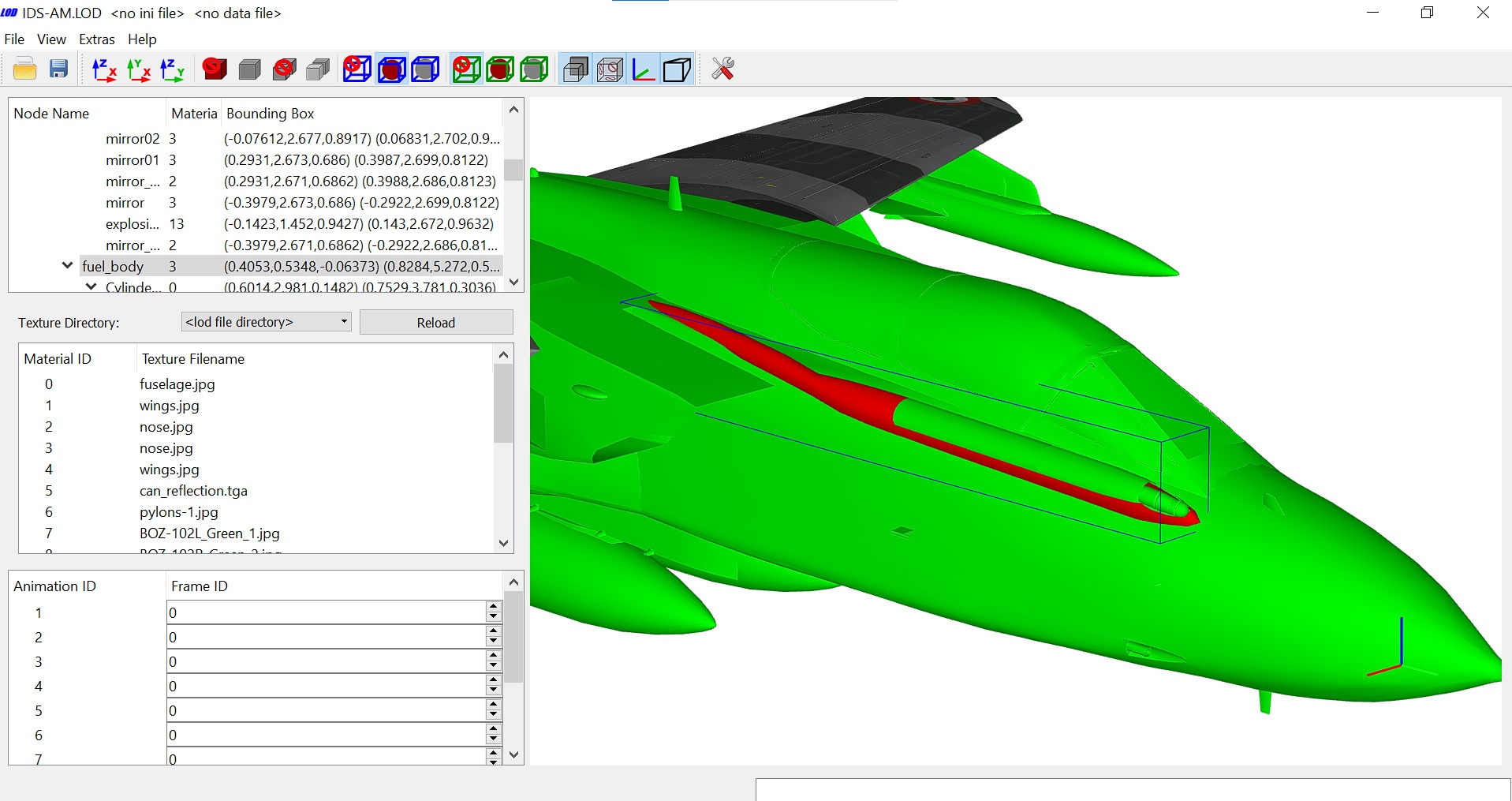This screenshot has width=1512, height=801.
Task: Select the YX axis view icon
Action: click(139, 69)
